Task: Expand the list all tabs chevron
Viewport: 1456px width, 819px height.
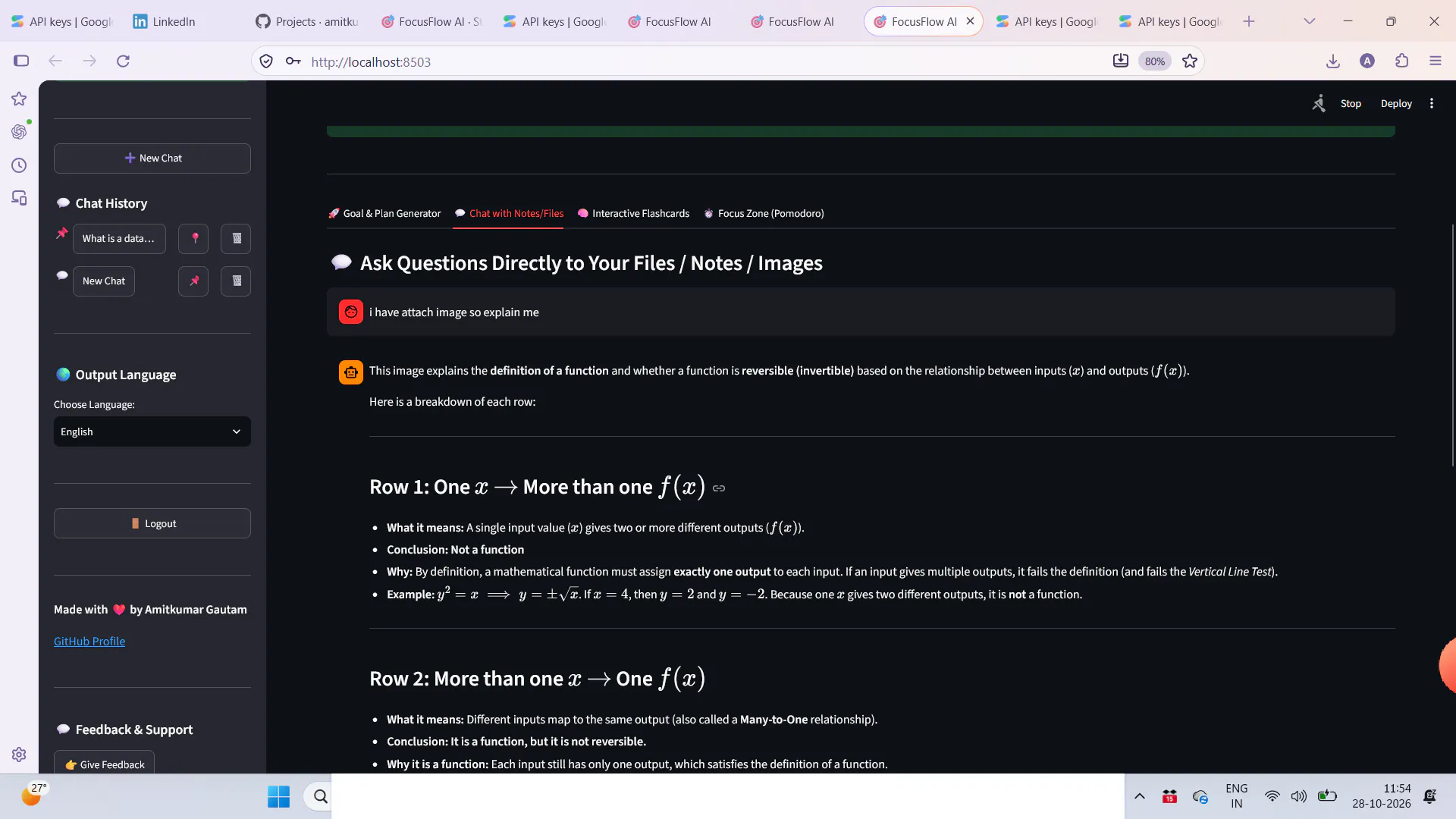Action: (1310, 21)
